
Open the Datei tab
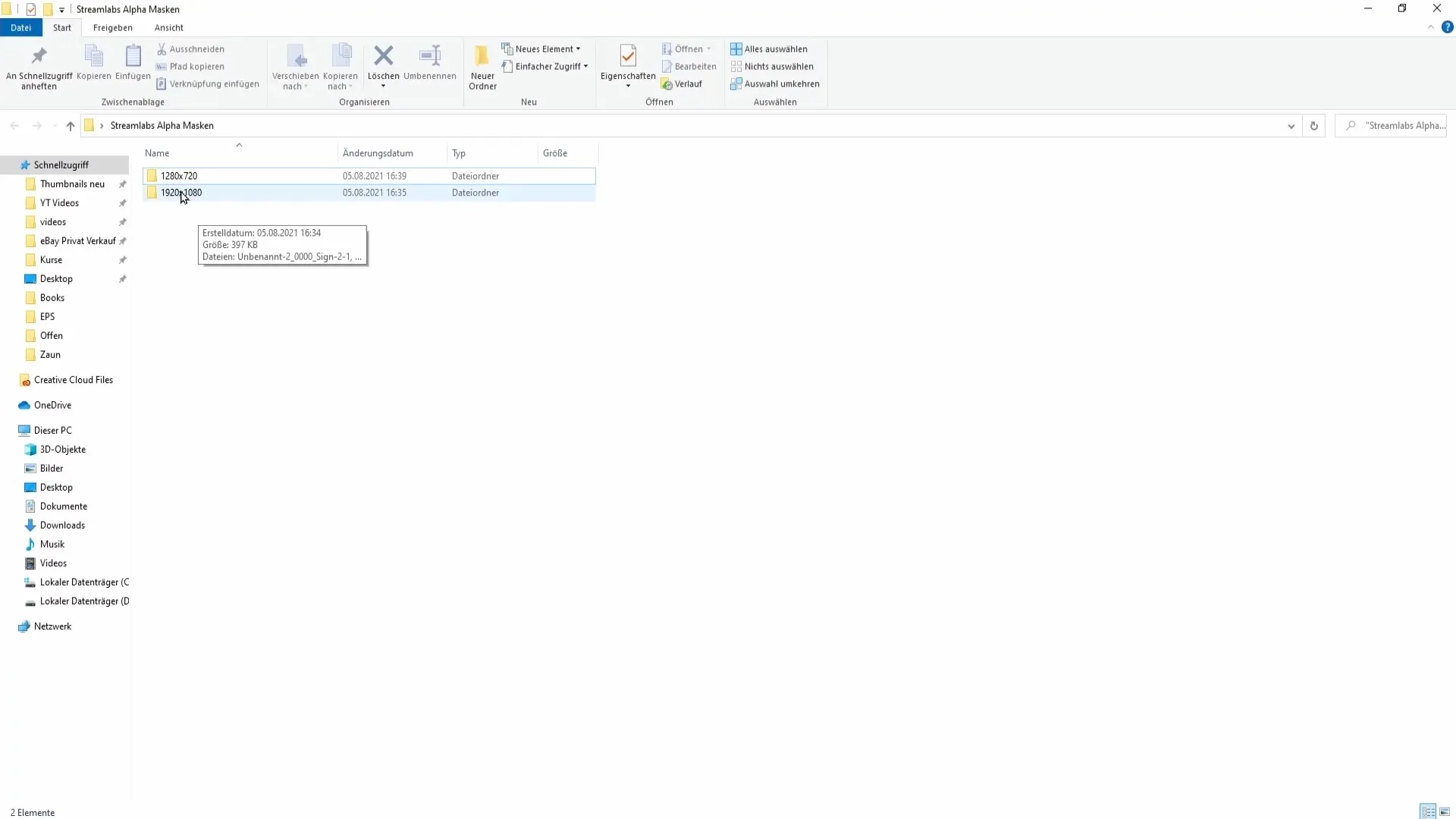21,27
